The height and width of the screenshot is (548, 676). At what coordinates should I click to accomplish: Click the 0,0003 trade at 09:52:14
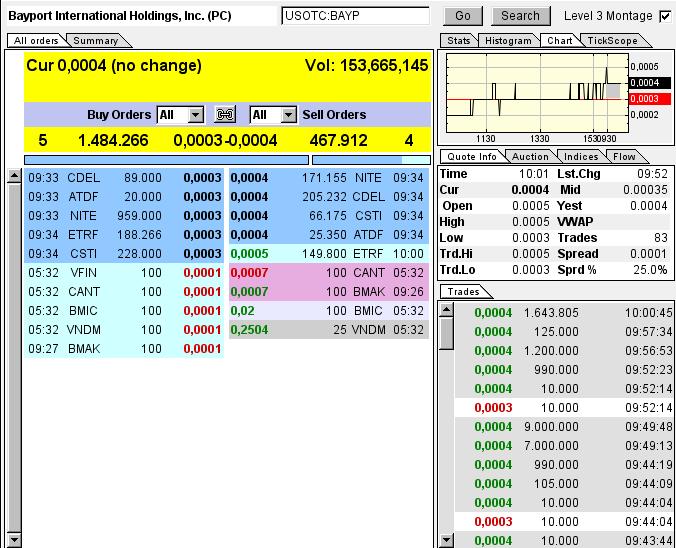click(564, 407)
